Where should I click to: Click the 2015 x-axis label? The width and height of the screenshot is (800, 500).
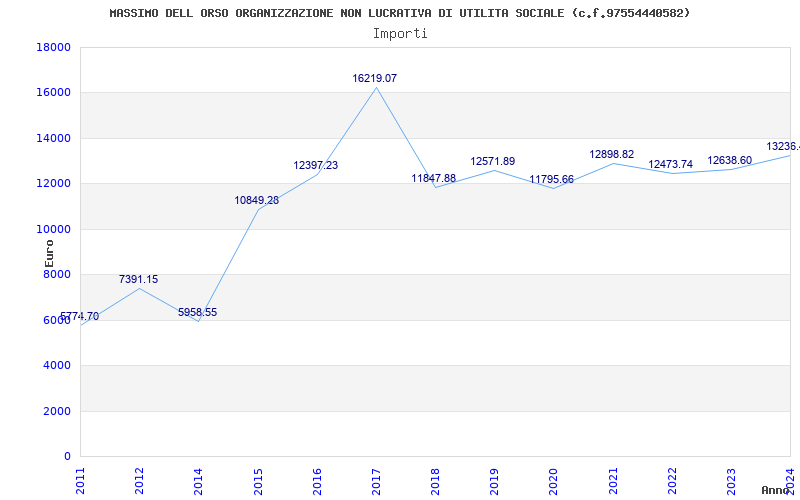258,481
